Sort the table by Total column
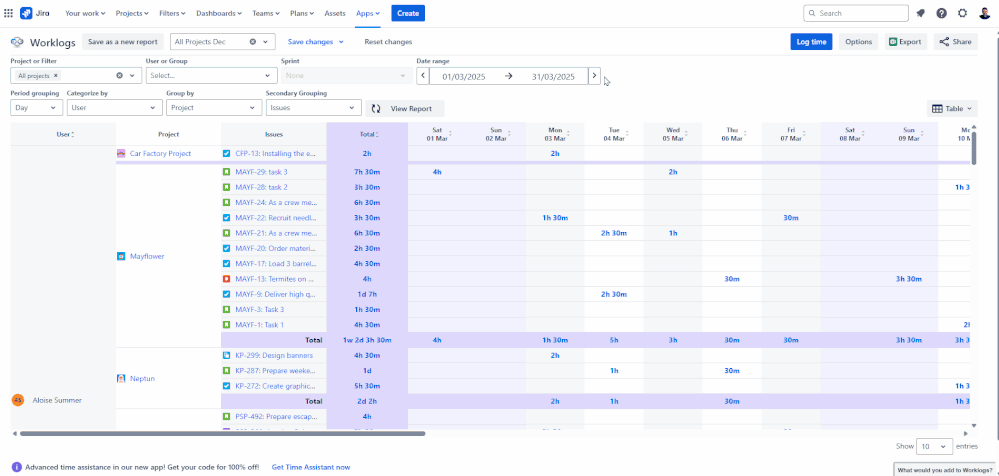Viewport: 999px width, 476px height. [x=367, y=133]
